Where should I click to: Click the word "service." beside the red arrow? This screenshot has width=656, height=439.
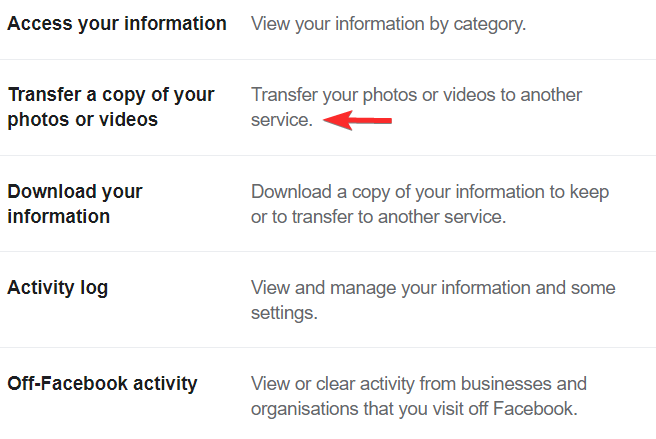[x=282, y=120]
